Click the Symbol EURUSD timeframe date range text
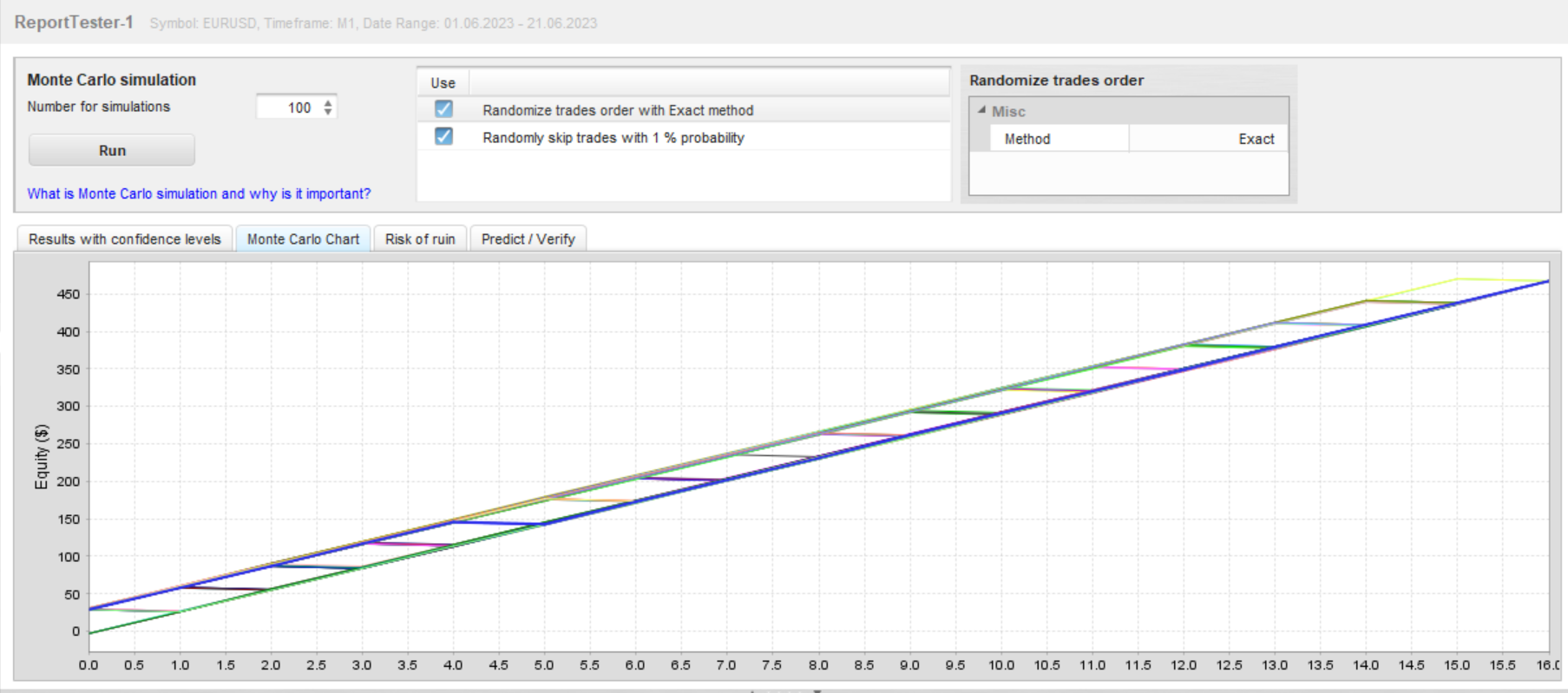The height and width of the screenshot is (693, 1568). 373,23
